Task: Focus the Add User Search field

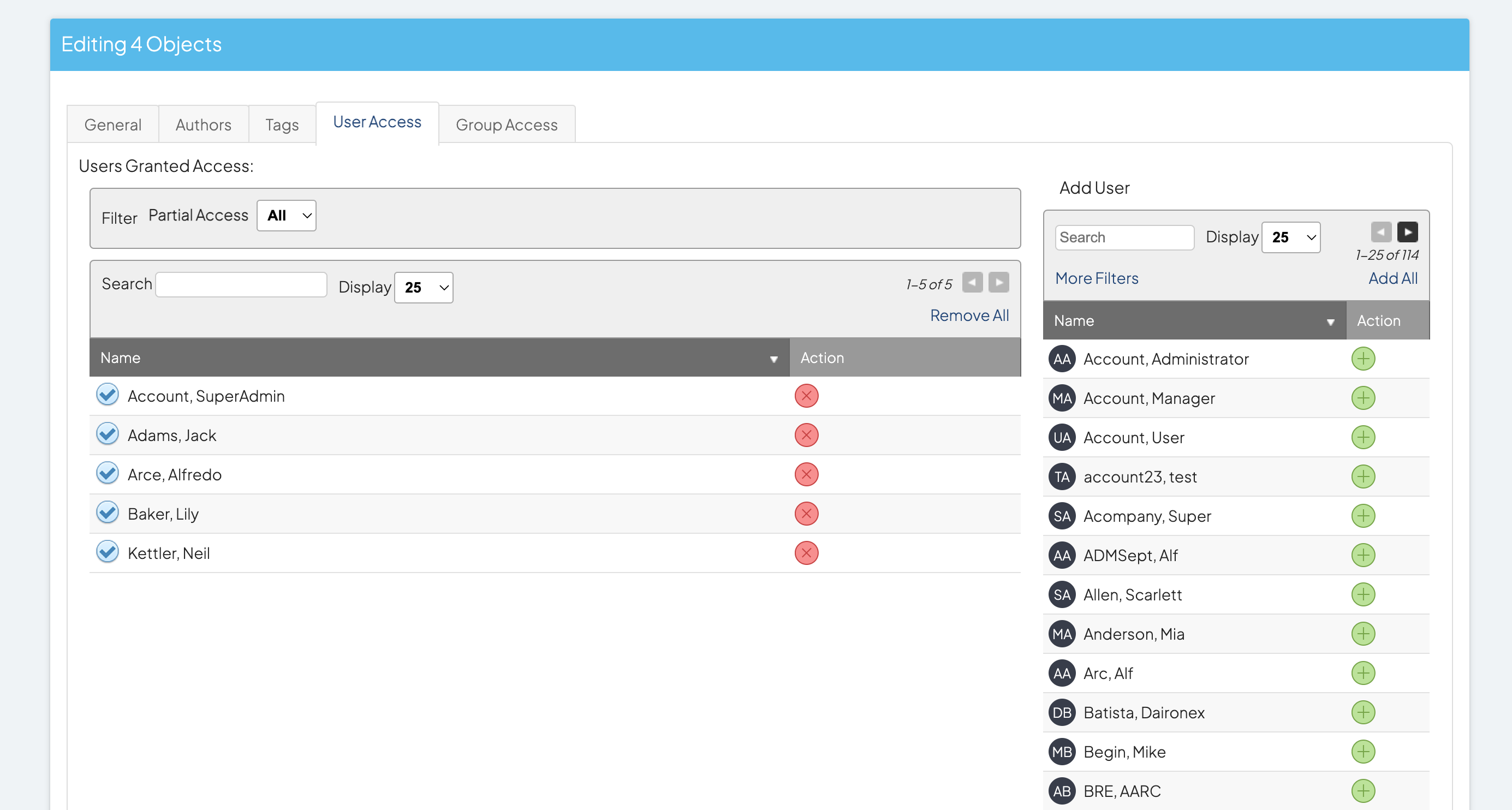Action: click(x=1124, y=237)
